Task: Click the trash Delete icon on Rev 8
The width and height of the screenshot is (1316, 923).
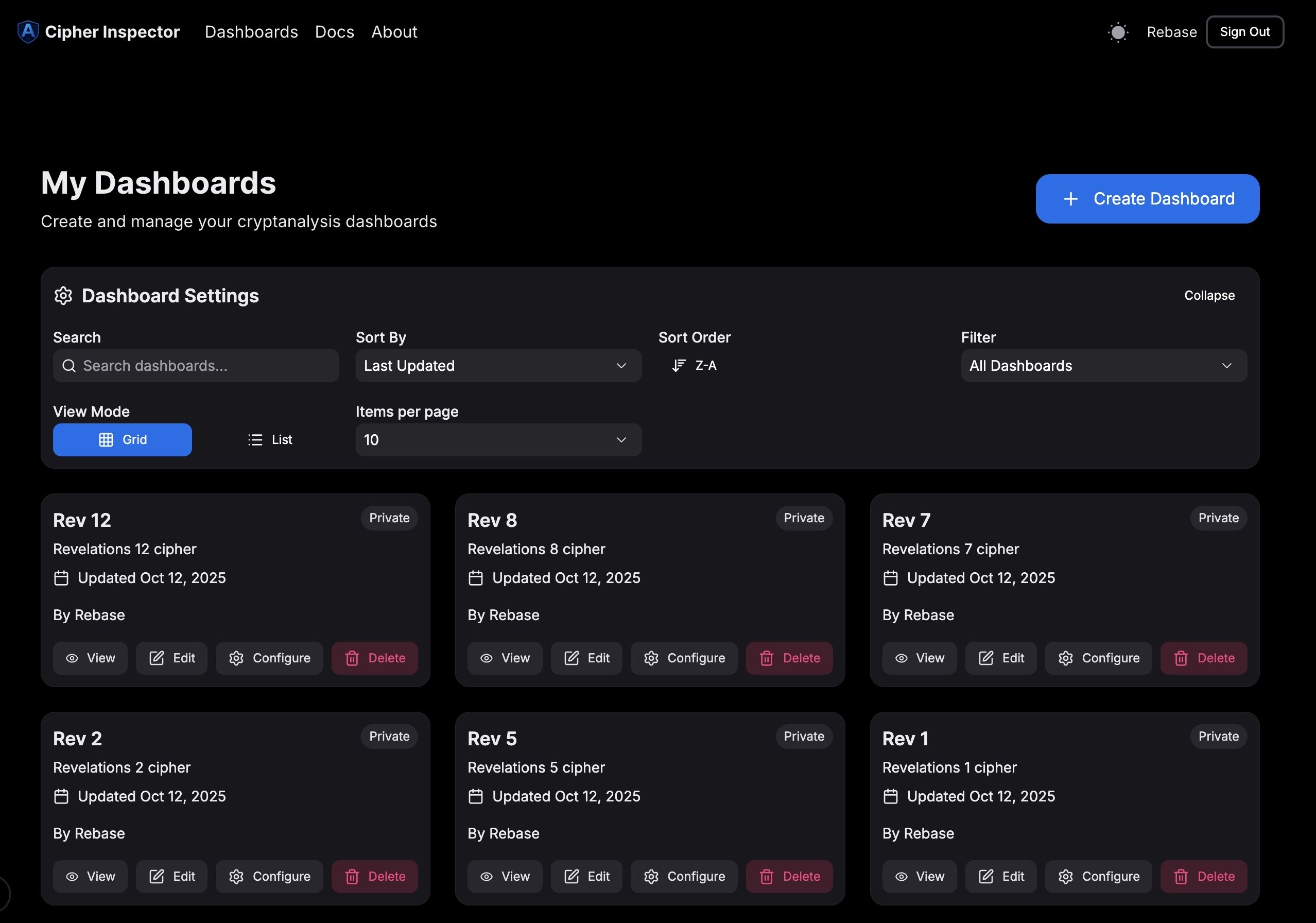Action: 766,658
